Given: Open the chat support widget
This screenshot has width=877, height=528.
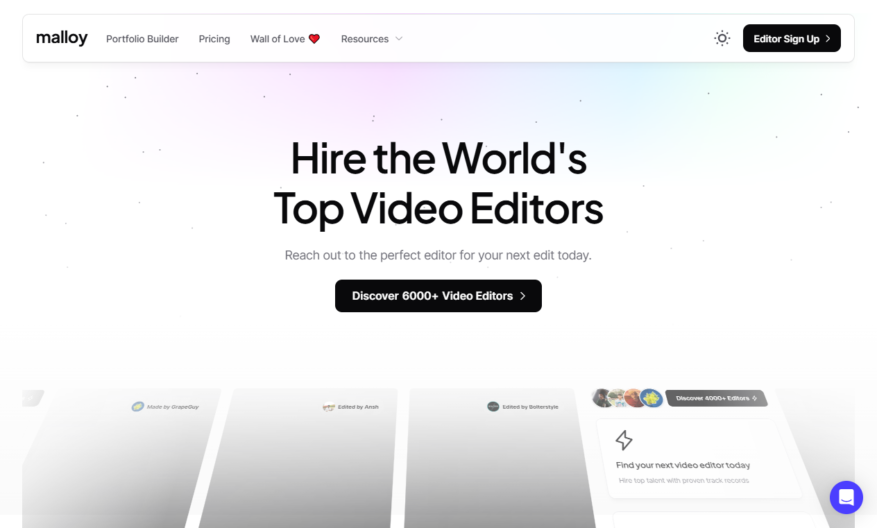Looking at the screenshot, I should pos(846,497).
